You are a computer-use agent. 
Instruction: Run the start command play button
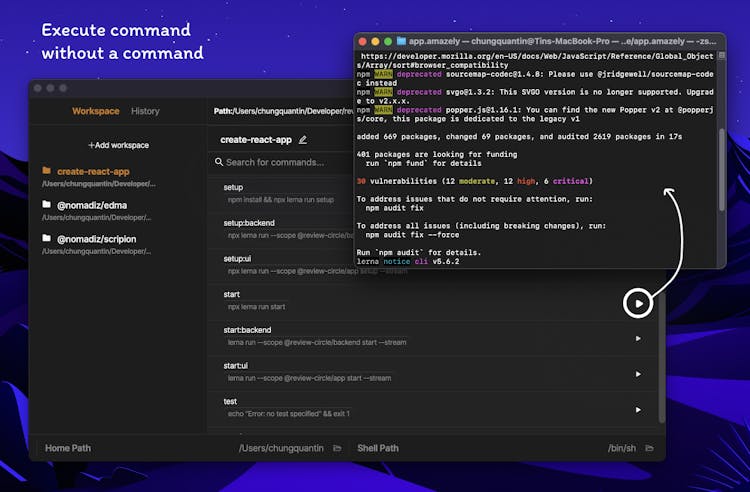pos(638,301)
